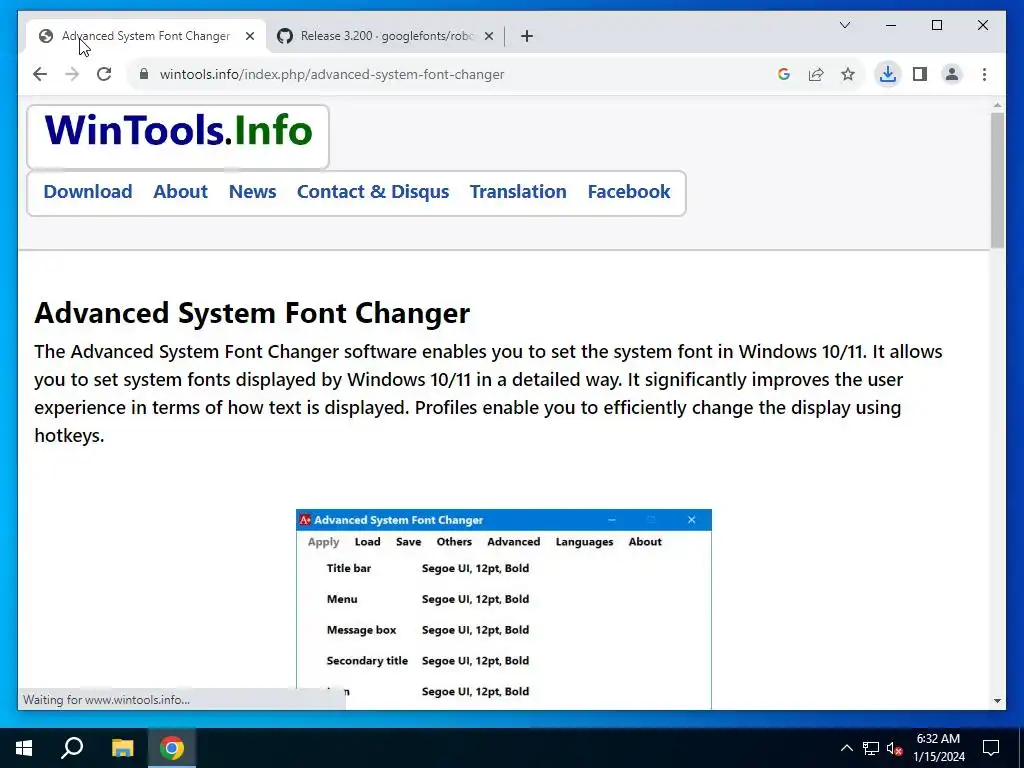Open the tab search chevron

tap(844, 25)
